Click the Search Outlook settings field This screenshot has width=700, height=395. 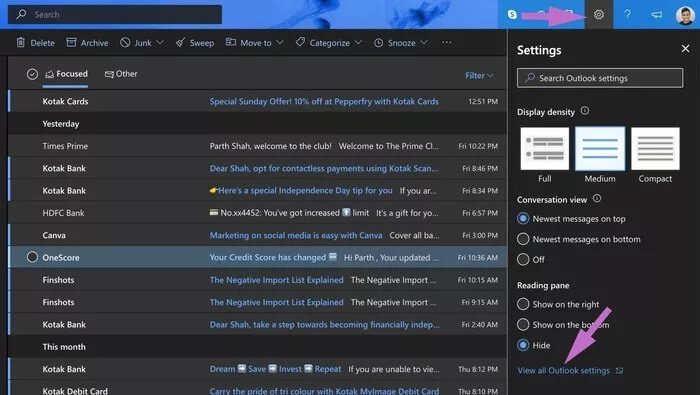(600, 78)
